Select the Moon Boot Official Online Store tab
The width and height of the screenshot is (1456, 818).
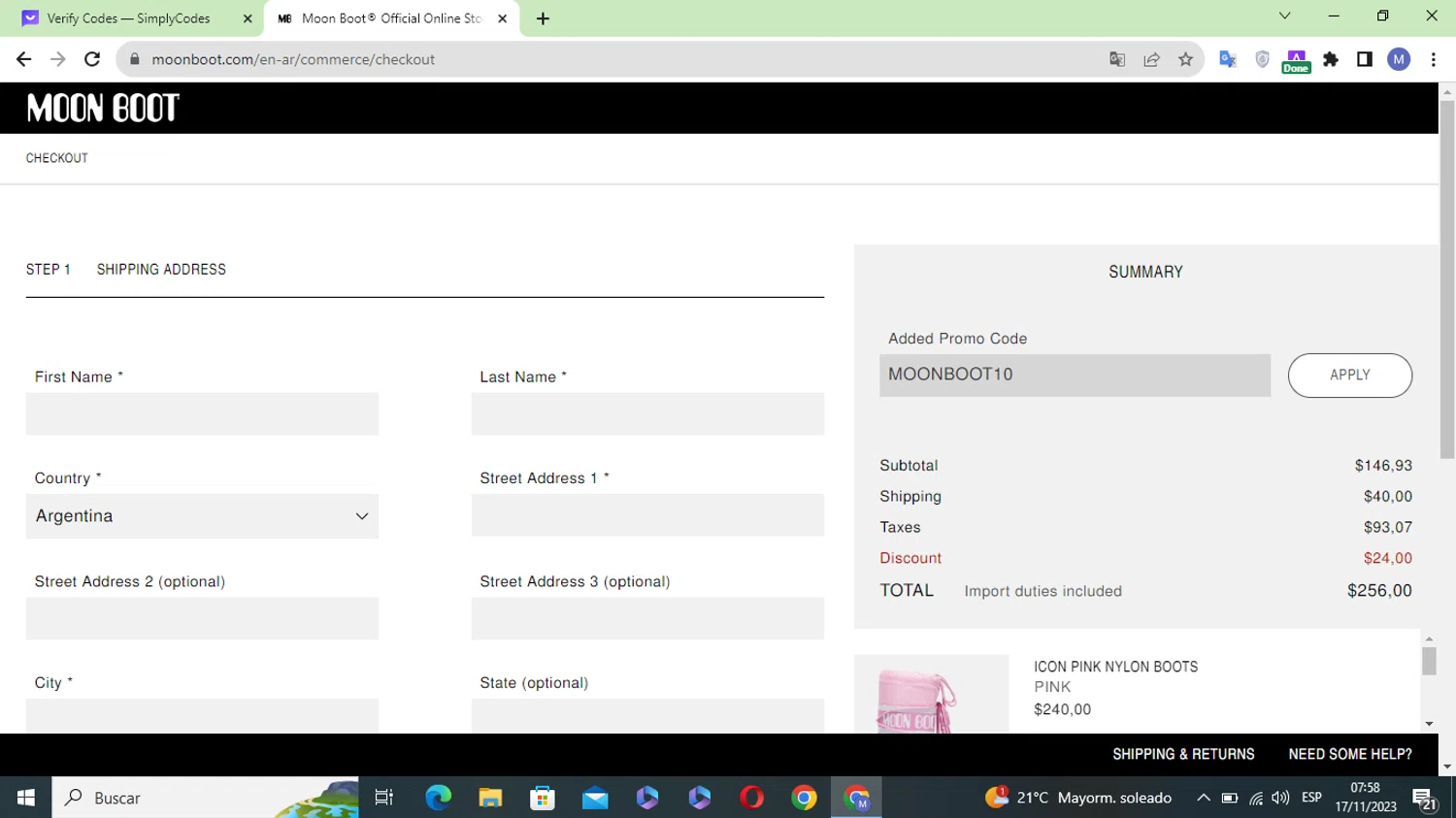pos(392,18)
